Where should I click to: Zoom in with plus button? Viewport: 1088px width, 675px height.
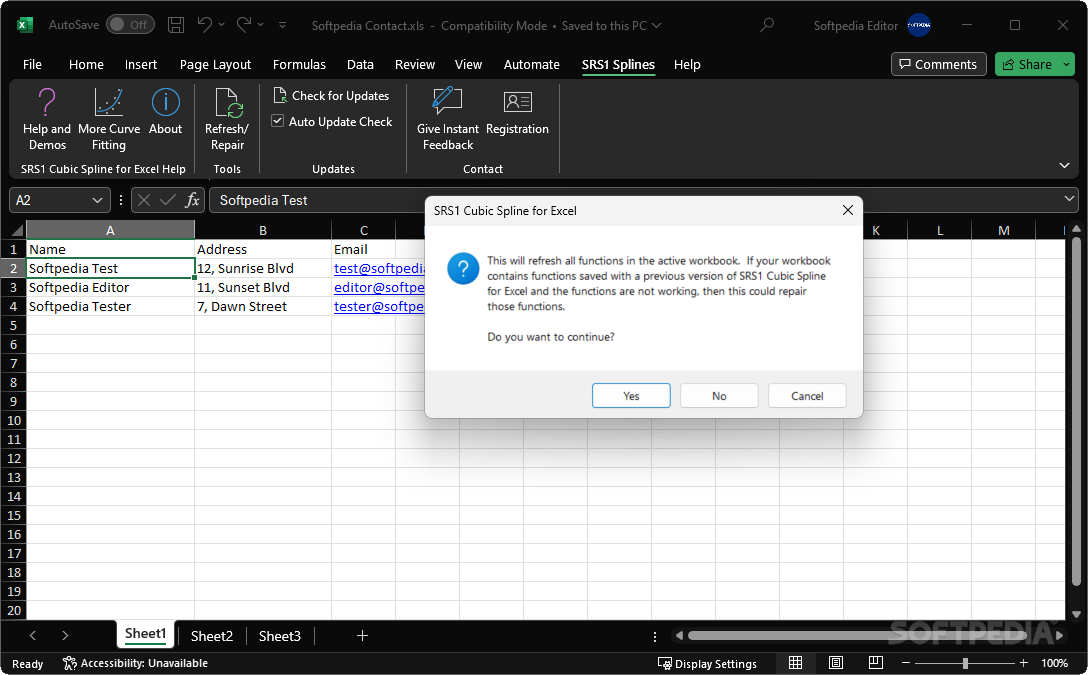coord(1023,663)
